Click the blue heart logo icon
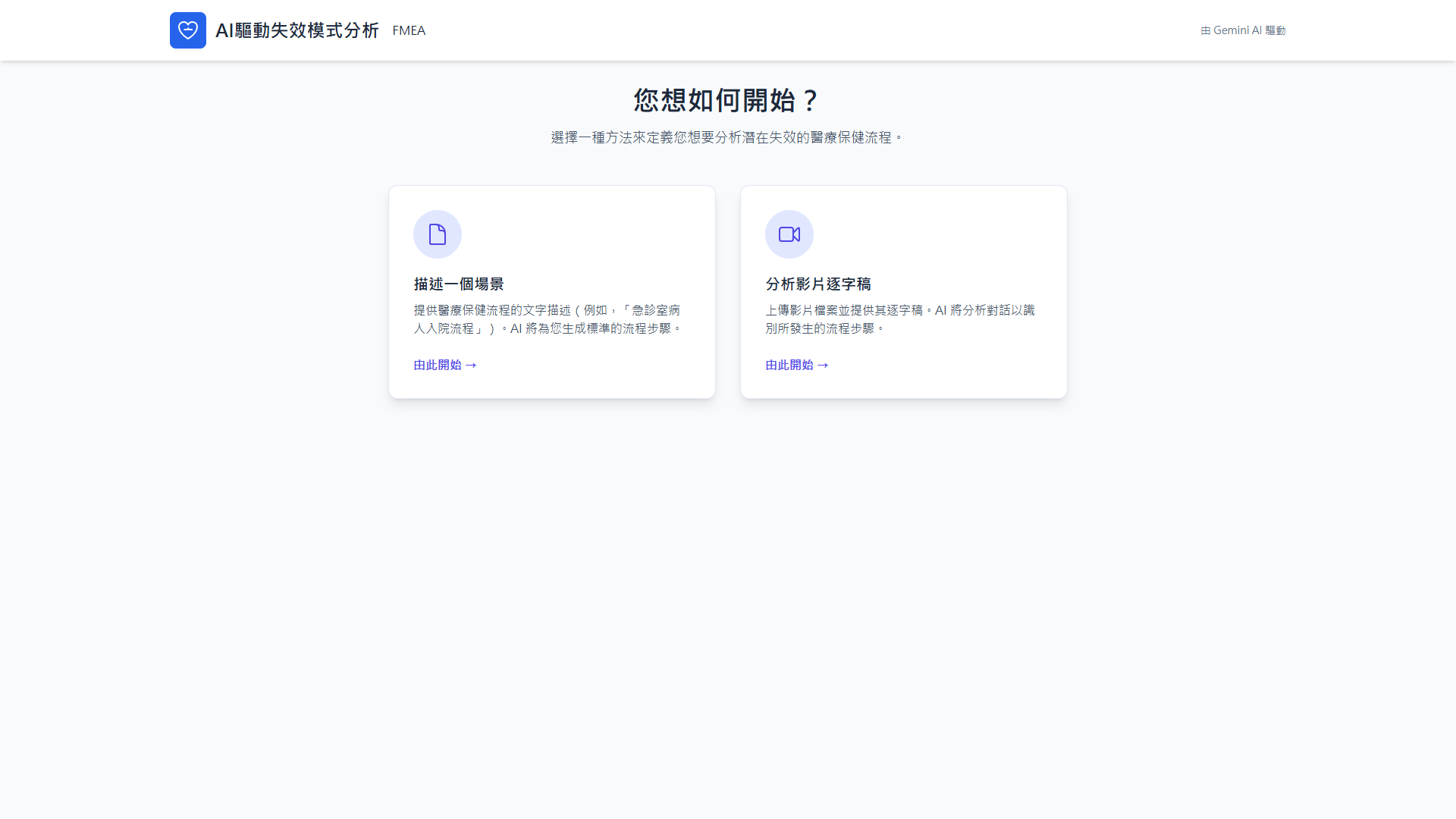Screen dimensions: 1456x819 point(187,30)
